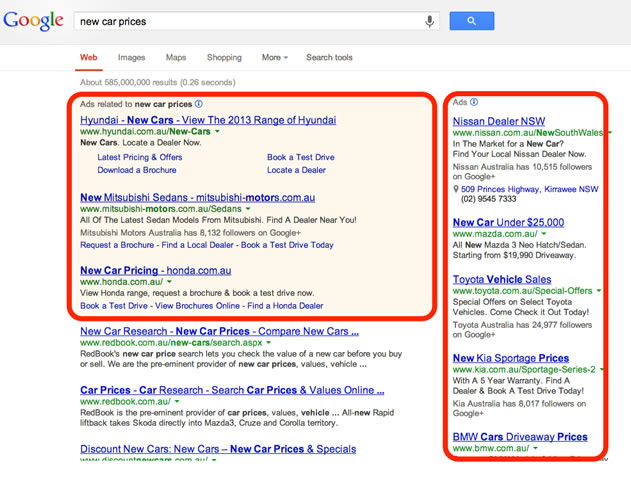Open Discount New Cars Prices & Specials result
Screen dimensions: 631x480
pos(218,449)
